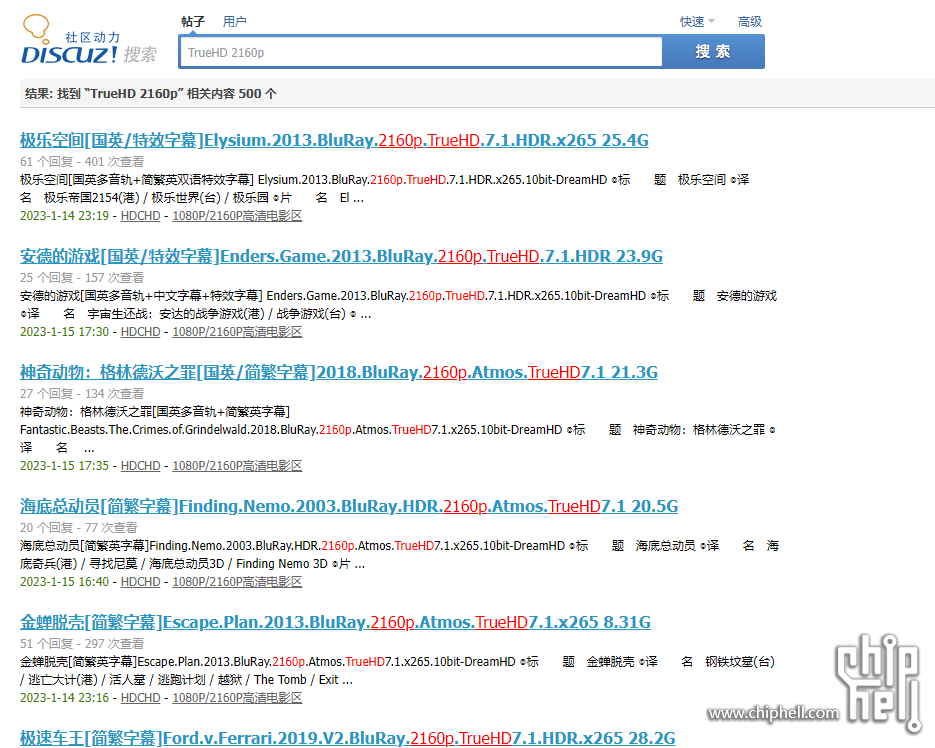
Task: Open HDCHD author link under Escape Plan result
Action: (141, 698)
